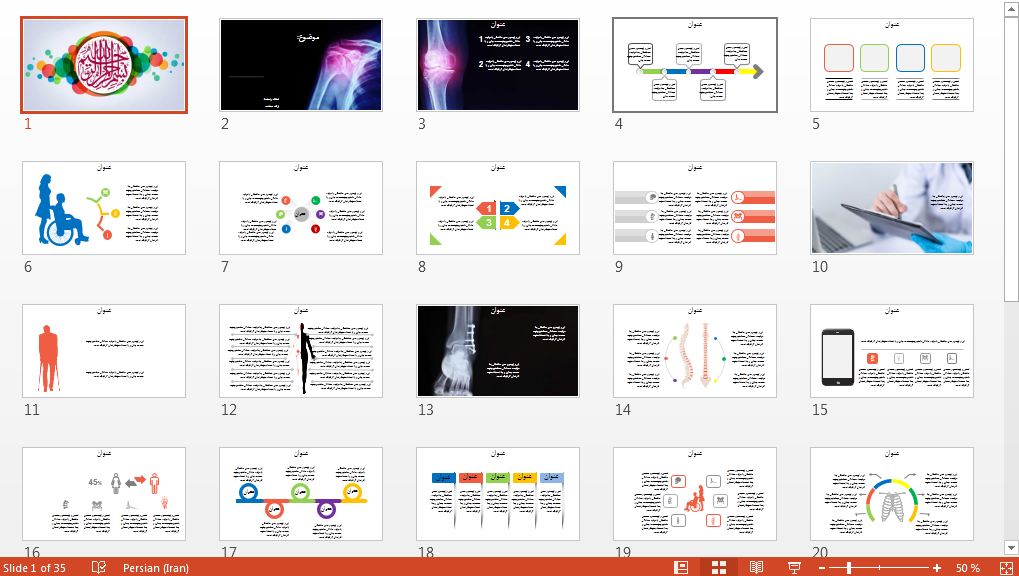
Task: Click the Slide 1 of 35 indicator
Action: coord(34,568)
